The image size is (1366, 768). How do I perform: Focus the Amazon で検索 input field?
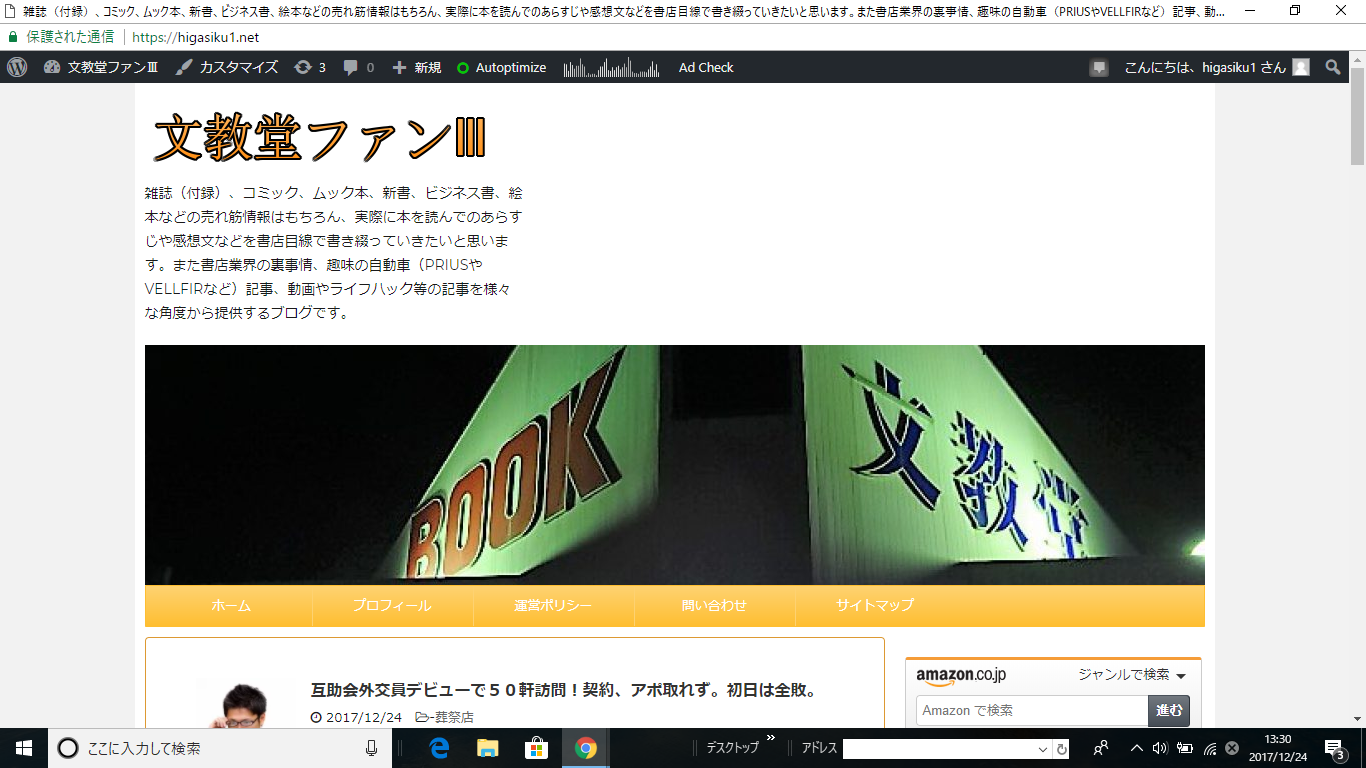pyautogui.click(x=1032, y=710)
